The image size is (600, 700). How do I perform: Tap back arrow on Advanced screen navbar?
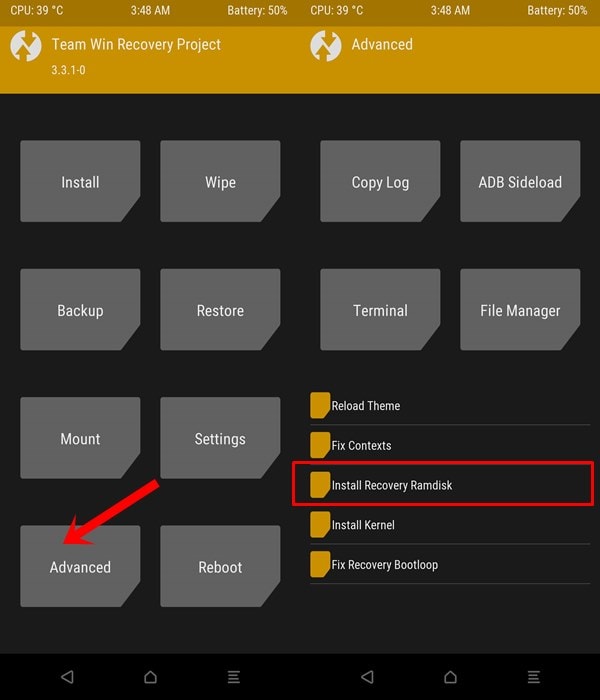367,677
